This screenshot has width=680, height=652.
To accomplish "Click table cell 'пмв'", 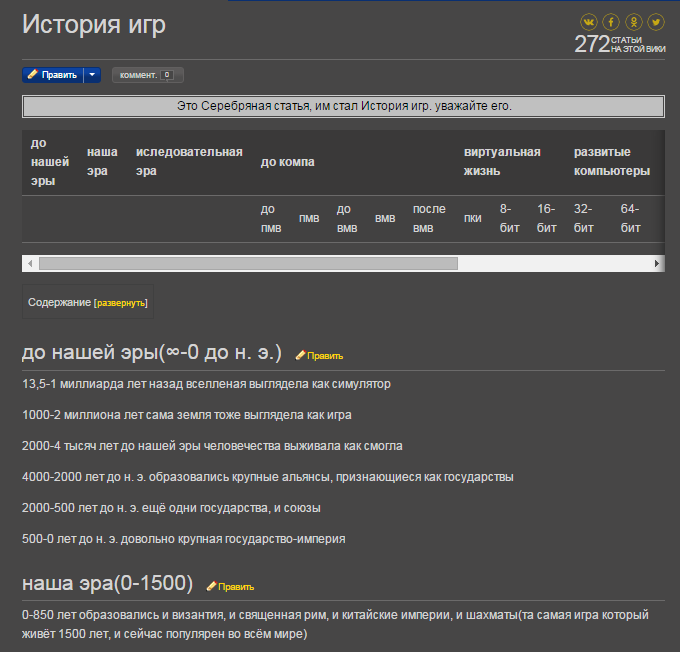I will point(309,219).
